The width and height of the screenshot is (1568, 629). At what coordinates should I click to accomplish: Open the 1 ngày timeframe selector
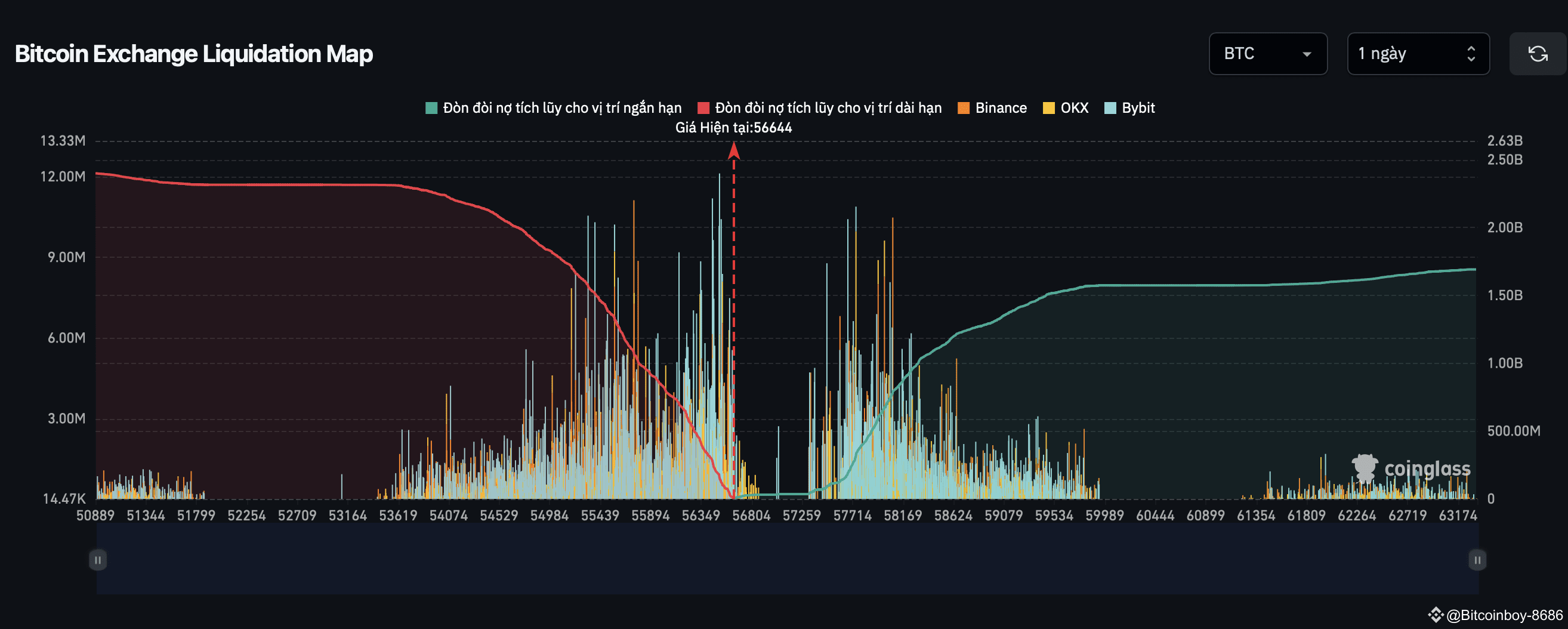click(1418, 54)
